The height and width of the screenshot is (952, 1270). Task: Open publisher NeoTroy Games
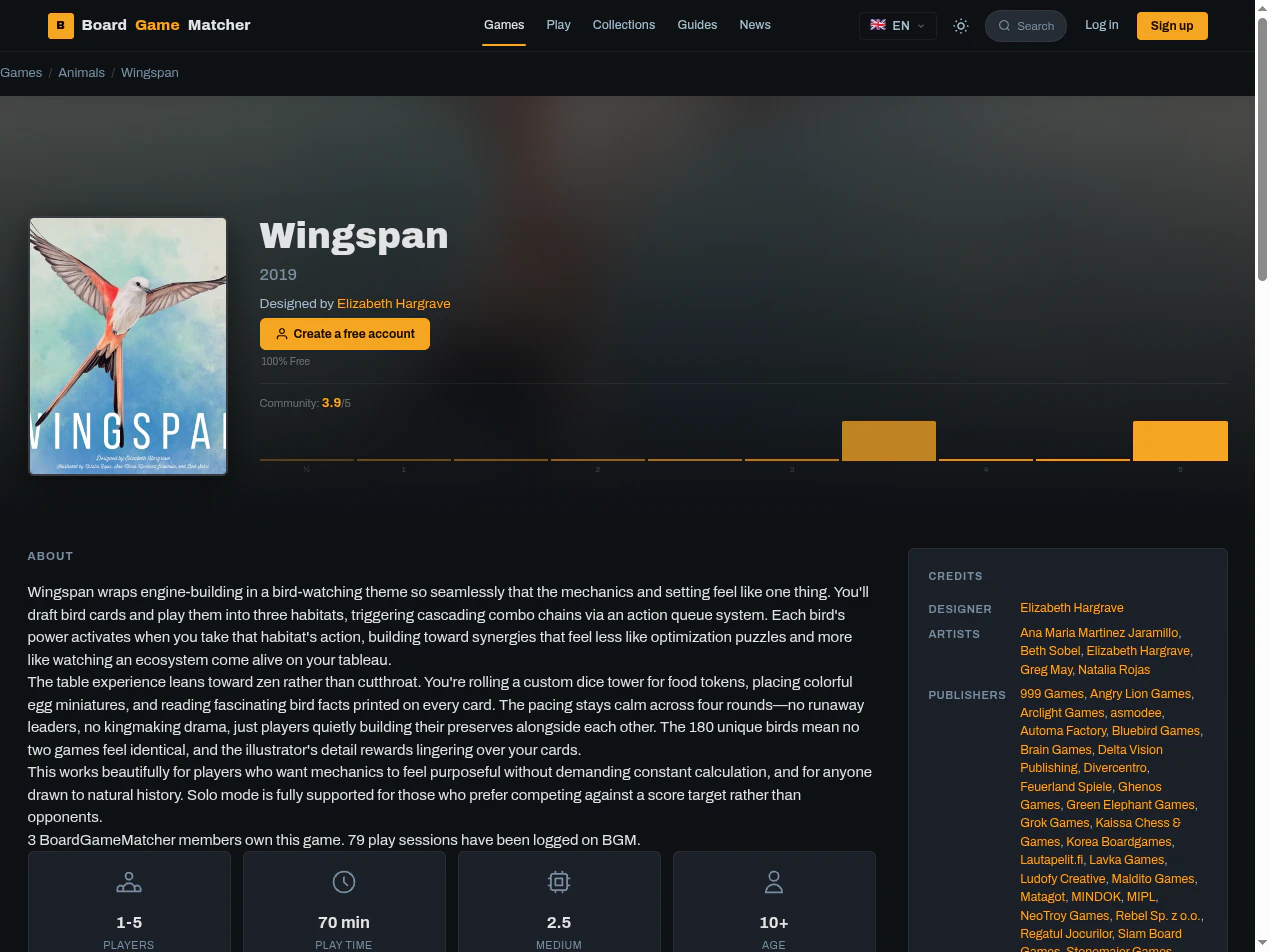(1064, 916)
